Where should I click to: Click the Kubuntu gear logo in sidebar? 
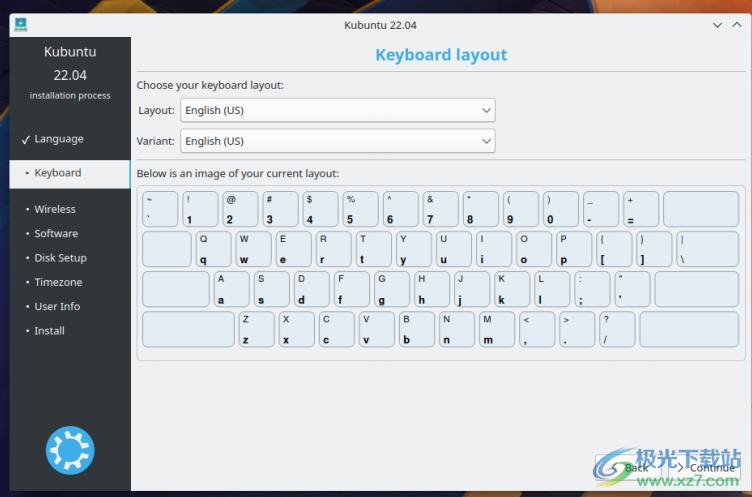click(x=70, y=450)
